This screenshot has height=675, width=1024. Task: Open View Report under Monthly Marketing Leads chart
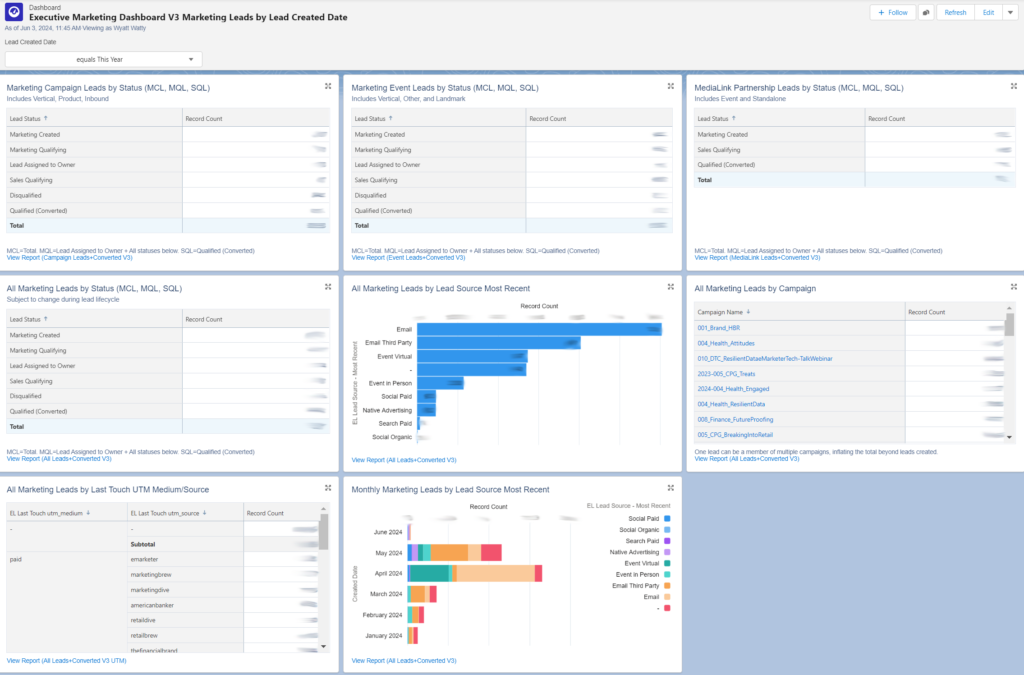pos(404,661)
